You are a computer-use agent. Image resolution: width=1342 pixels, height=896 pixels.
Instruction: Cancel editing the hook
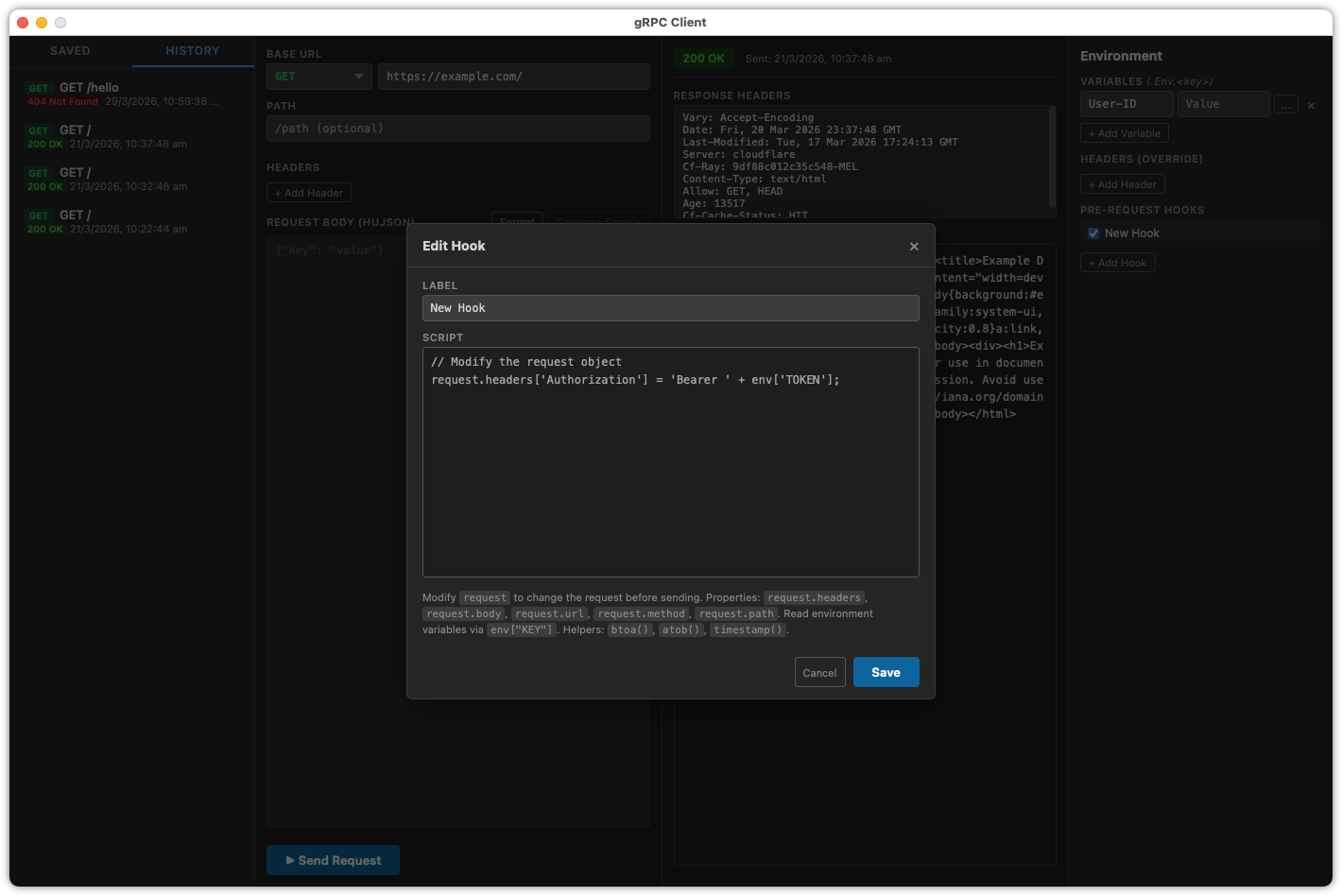tap(819, 672)
